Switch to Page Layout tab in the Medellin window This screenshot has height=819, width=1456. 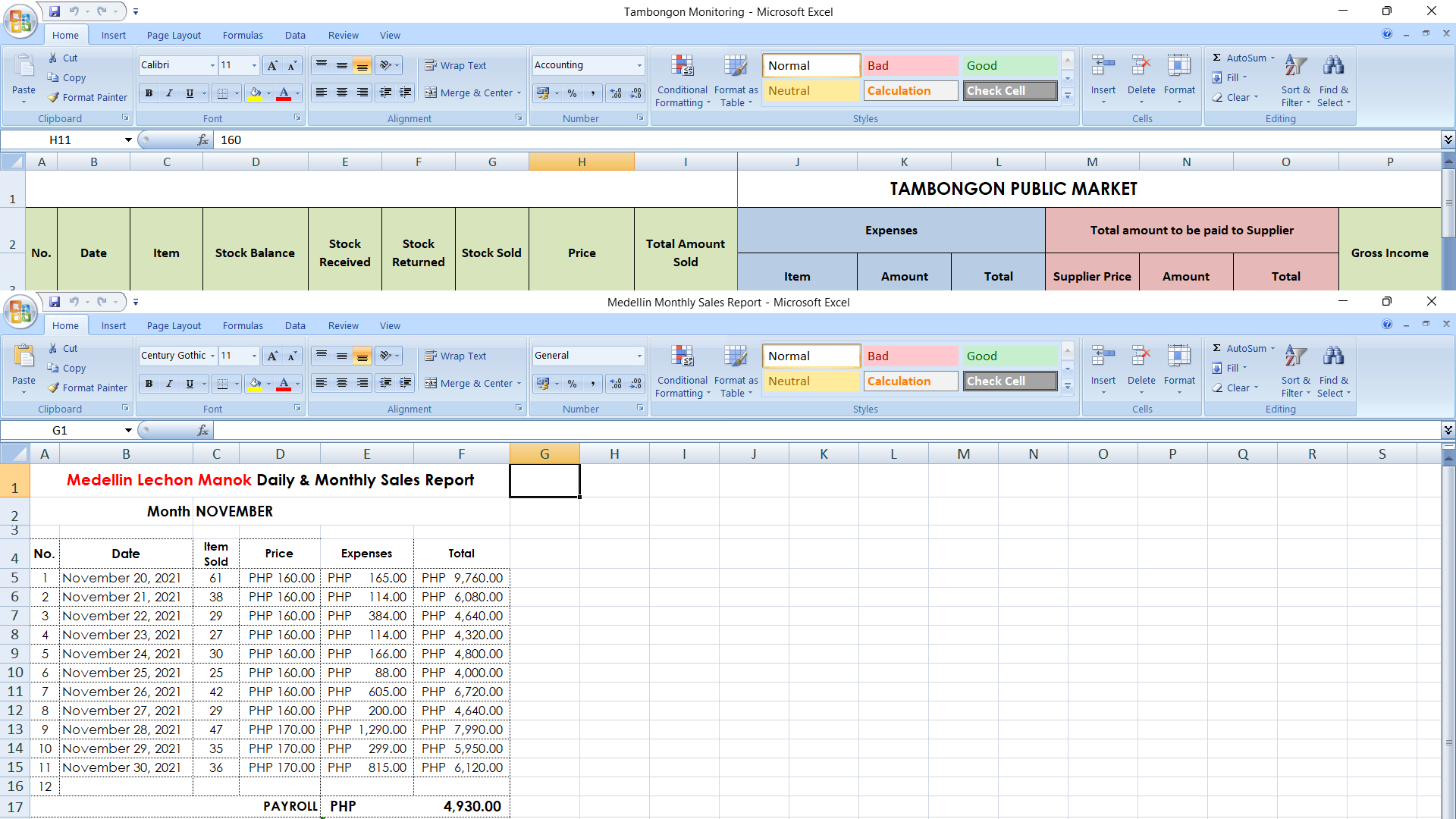pos(174,325)
